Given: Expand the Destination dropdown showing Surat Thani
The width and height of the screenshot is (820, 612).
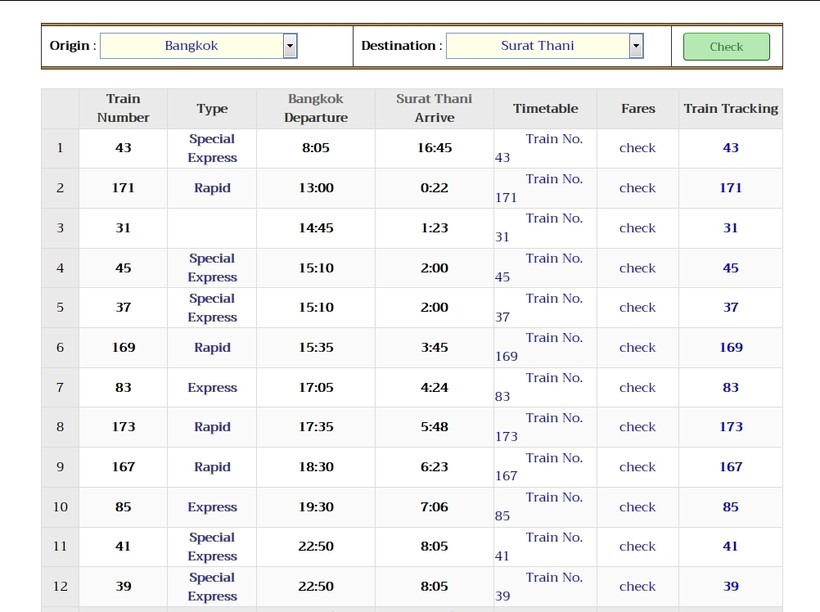Looking at the screenshot, I should pyautogui.click(x=544, y=46).
